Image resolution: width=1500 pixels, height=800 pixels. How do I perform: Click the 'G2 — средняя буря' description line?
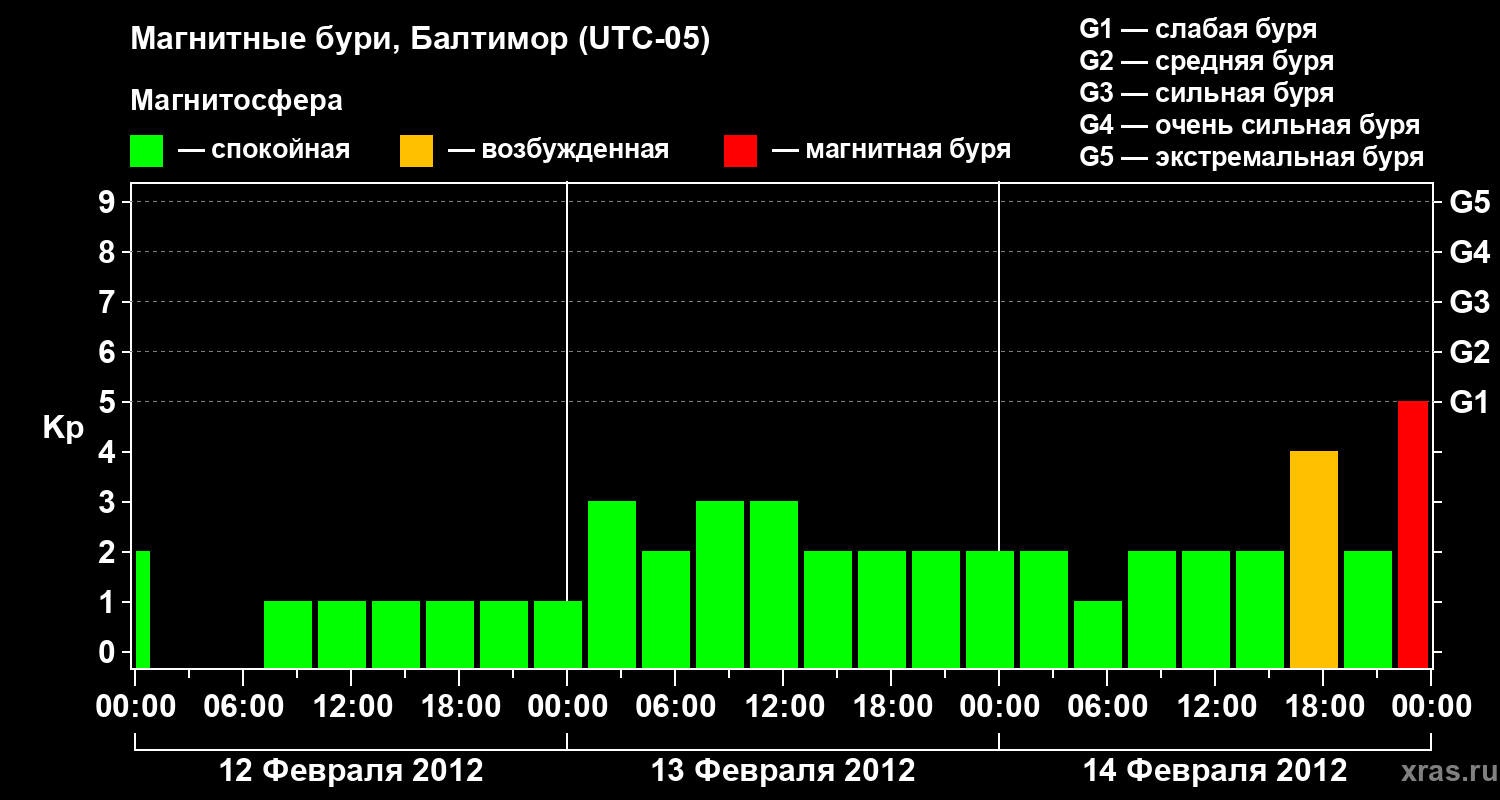tap(1207, 61)
